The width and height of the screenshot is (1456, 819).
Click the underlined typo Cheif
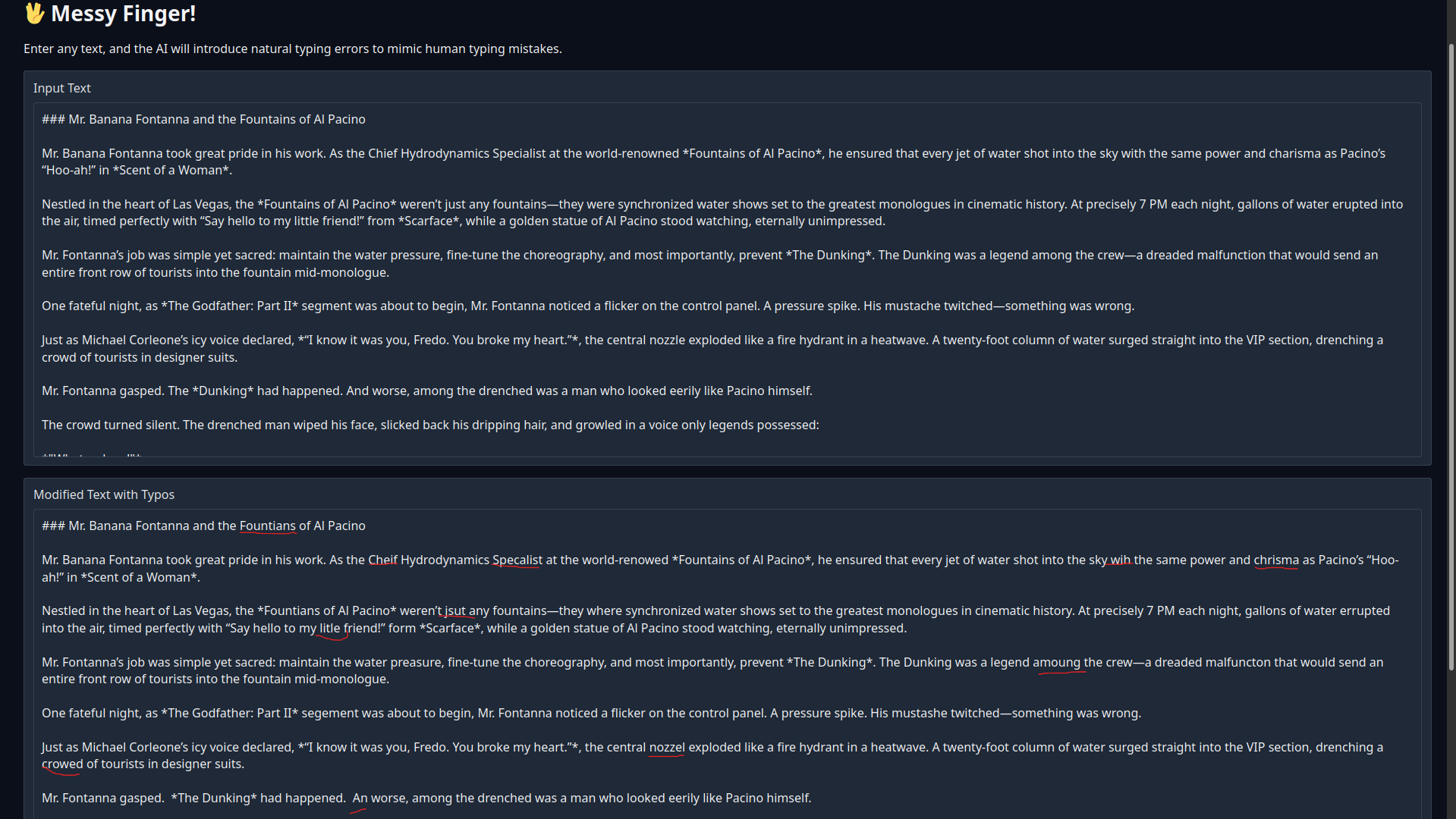[382, 560]
